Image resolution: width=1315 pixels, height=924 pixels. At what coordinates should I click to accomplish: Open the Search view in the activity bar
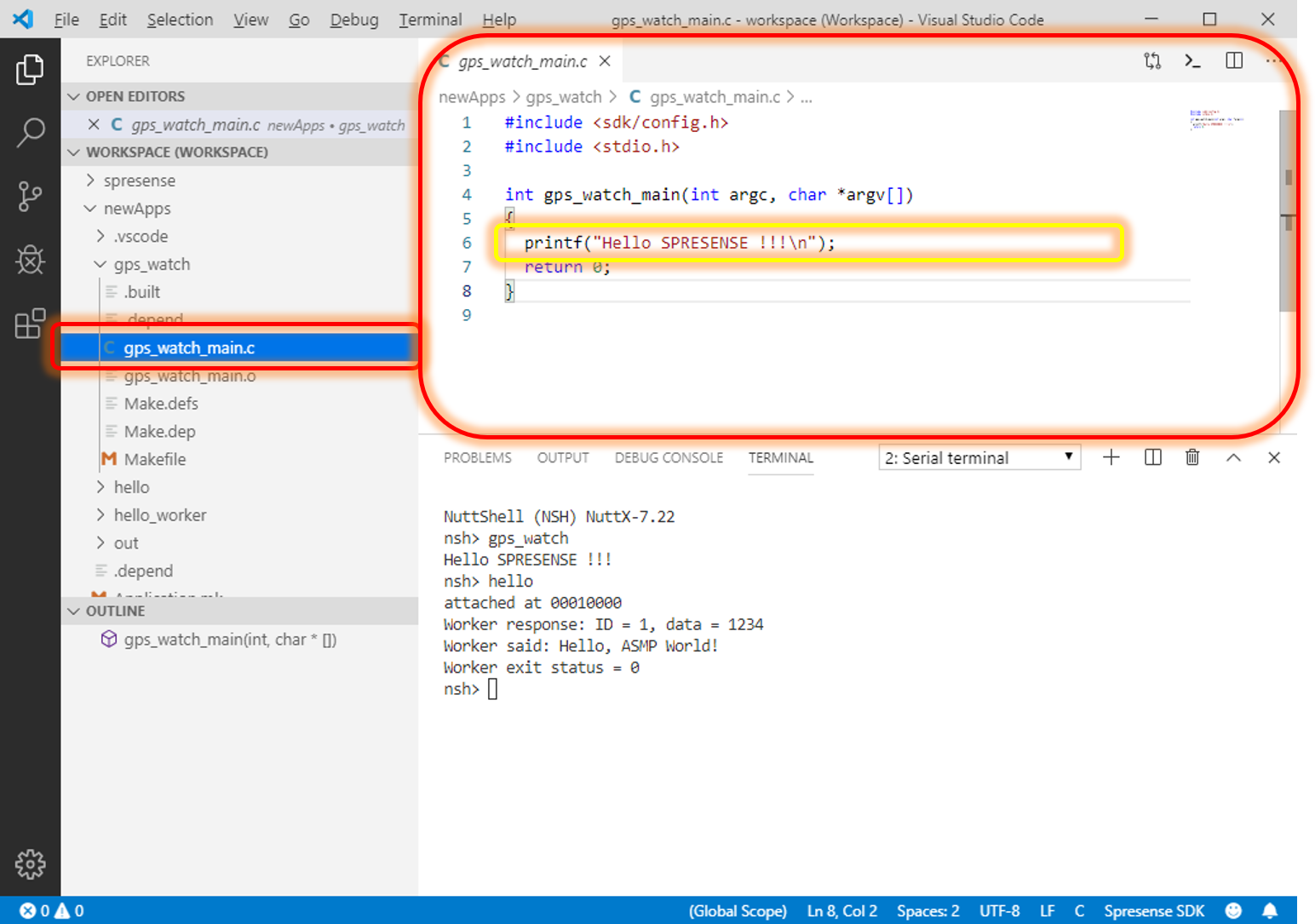click(31, 133)
